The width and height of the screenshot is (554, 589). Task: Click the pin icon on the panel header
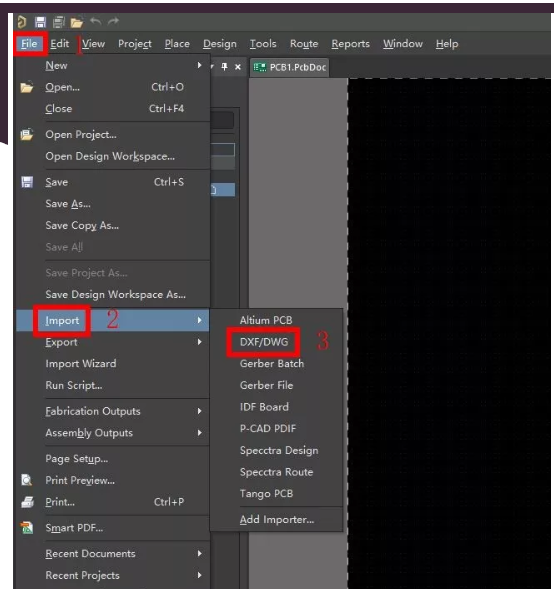[x=225, y=67]
